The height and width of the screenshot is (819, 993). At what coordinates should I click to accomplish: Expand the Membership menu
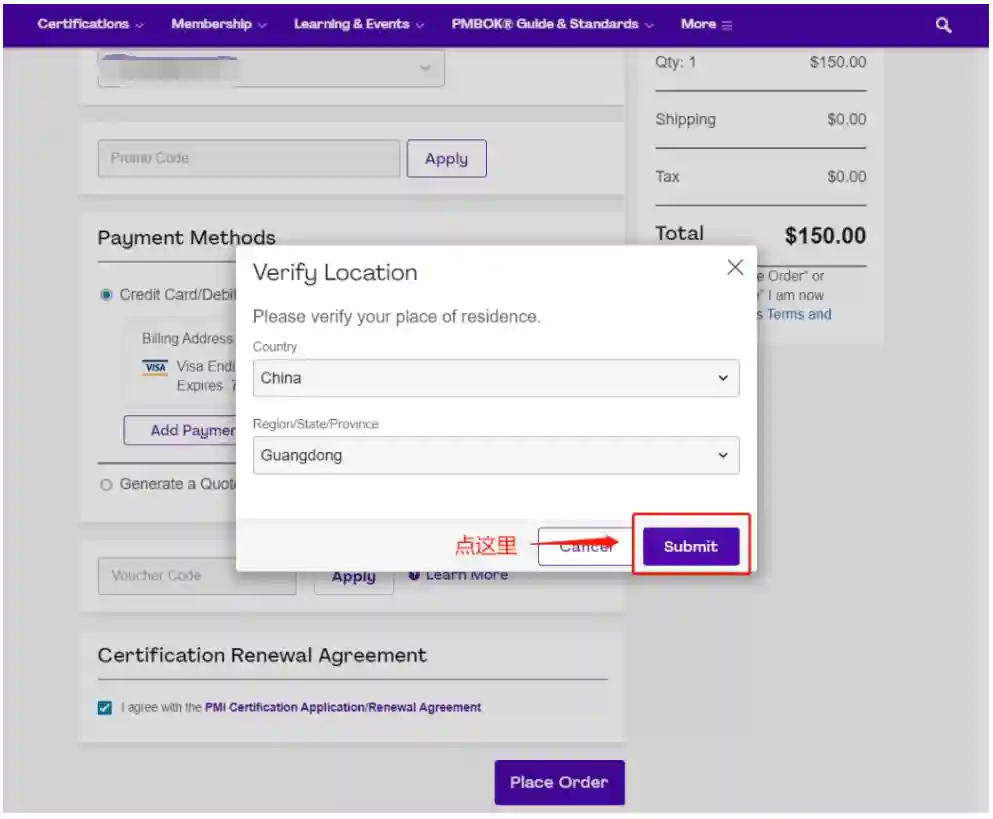218,24
